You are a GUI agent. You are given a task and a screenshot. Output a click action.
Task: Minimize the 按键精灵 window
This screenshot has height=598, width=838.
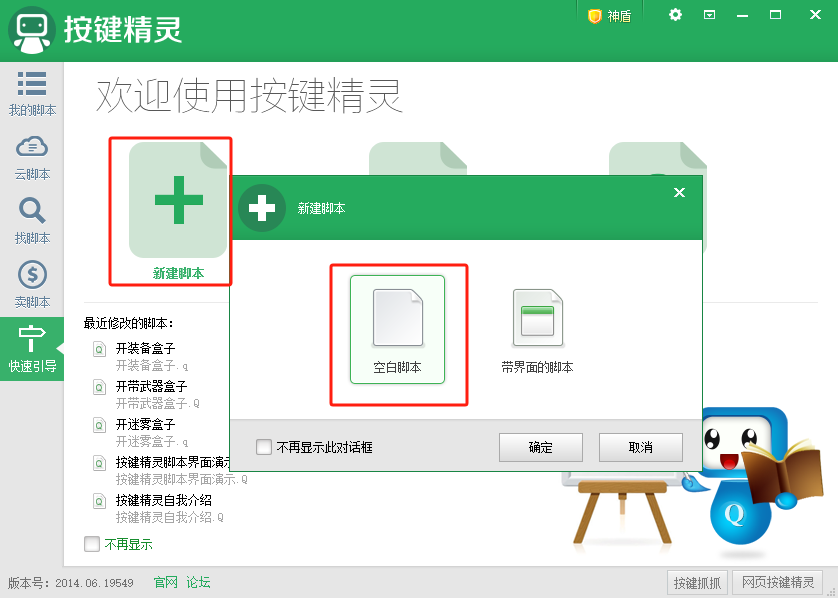[x=742, y=15]
